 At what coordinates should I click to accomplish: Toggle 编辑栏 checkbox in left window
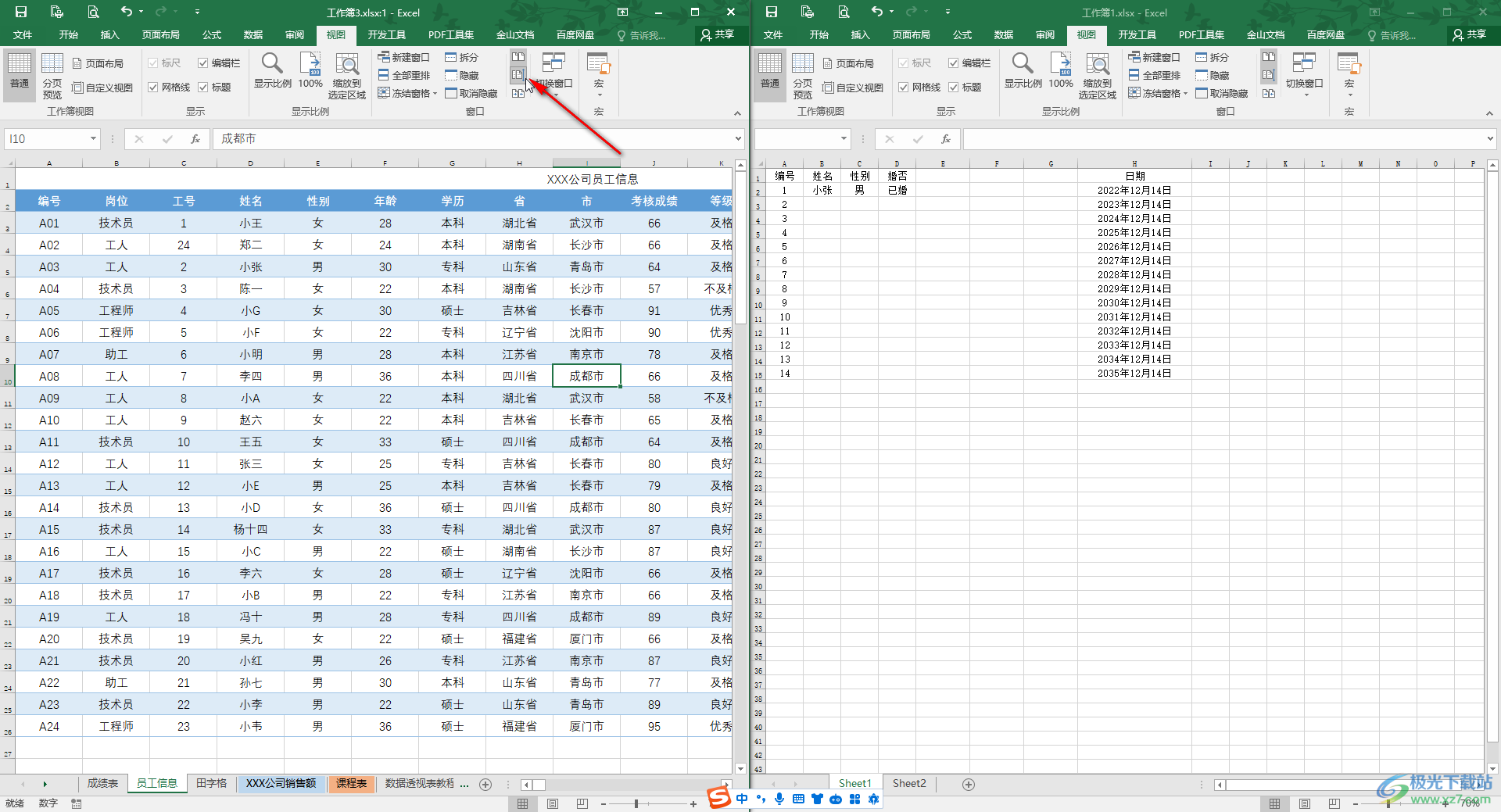(219, 63)
